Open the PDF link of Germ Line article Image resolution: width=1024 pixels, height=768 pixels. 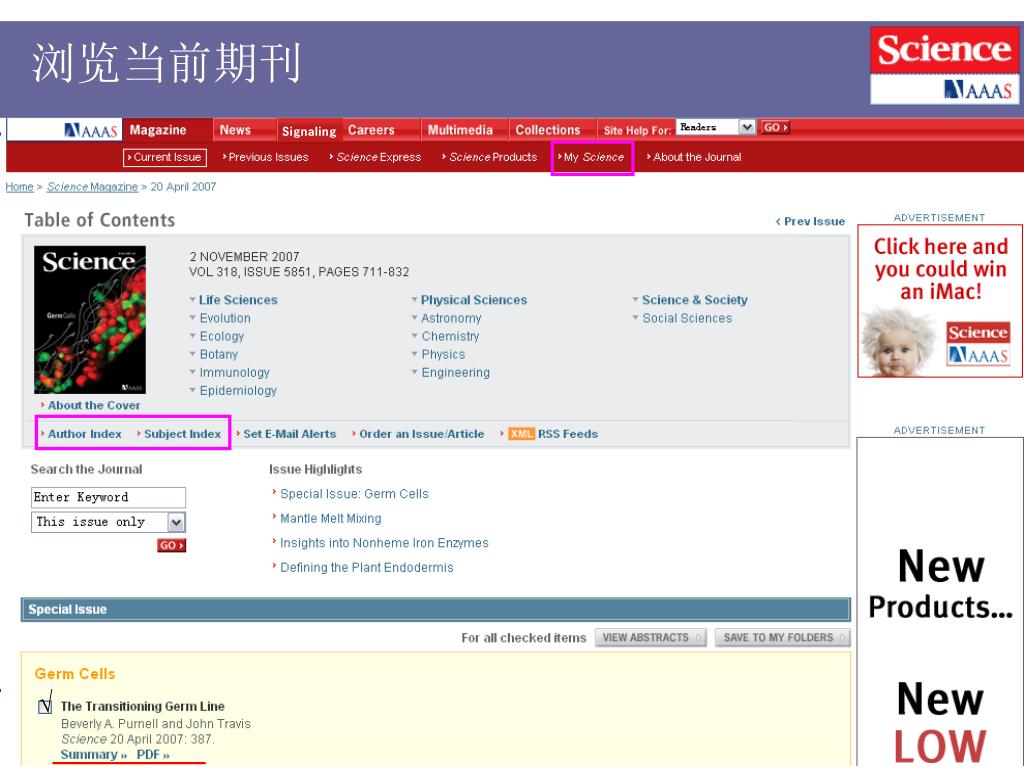(x=153, y=754)
